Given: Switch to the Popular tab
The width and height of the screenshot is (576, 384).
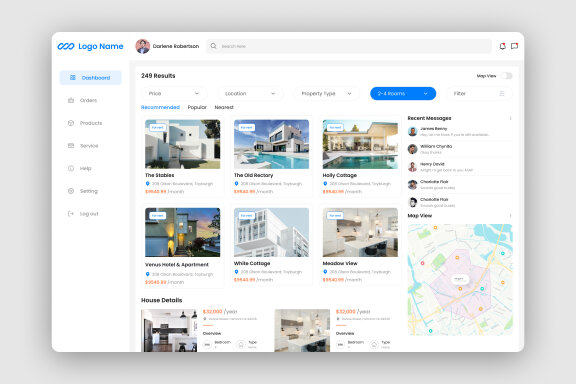Looking at the screenshot, I should [x=197, y=107].
